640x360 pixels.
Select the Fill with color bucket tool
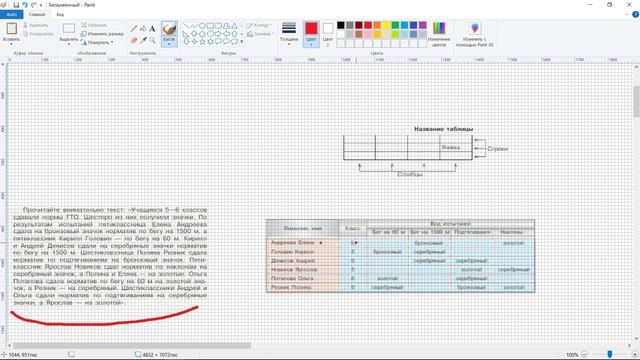[x=143, y=29]
